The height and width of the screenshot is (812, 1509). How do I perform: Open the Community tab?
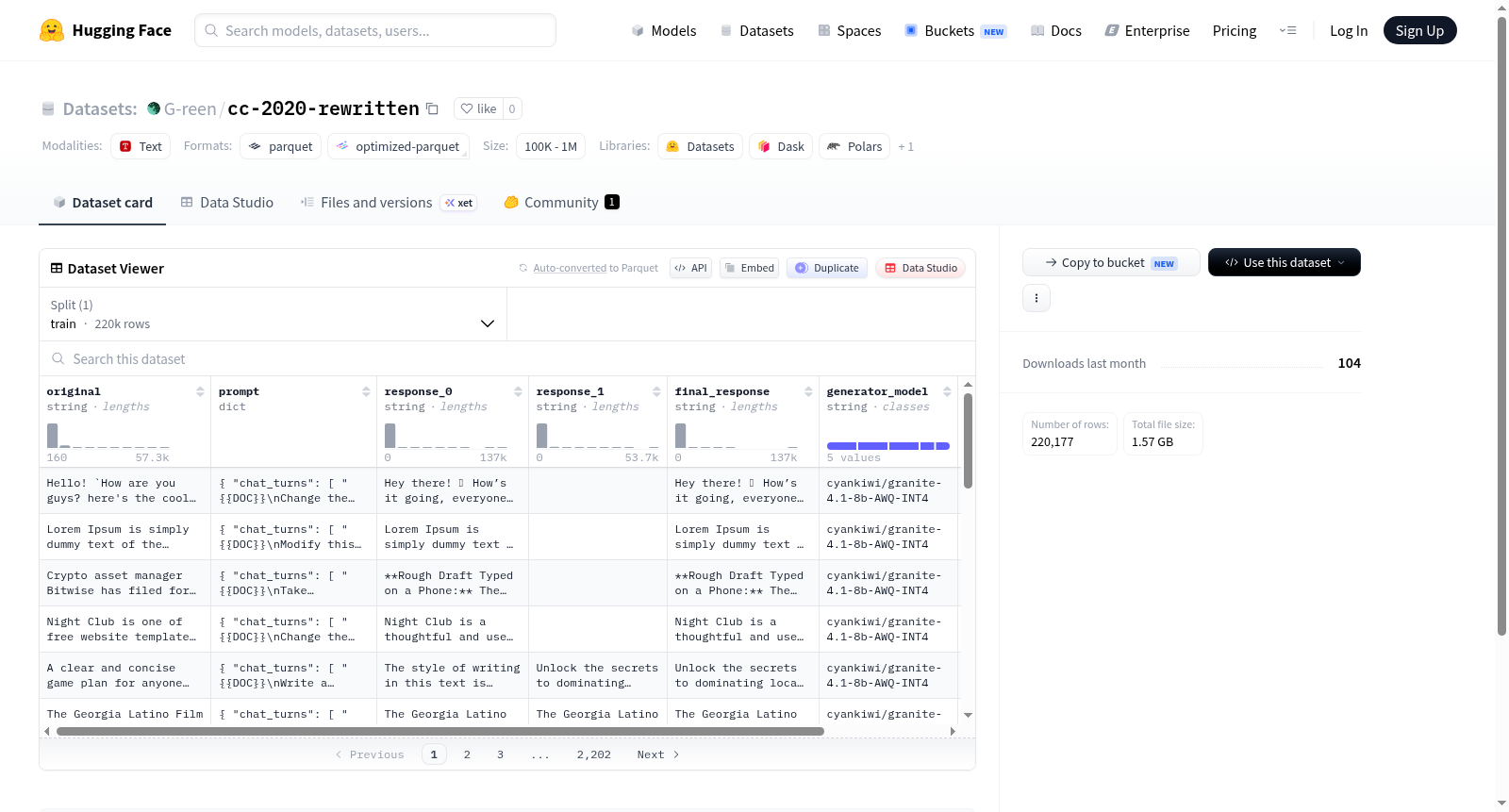562,203
